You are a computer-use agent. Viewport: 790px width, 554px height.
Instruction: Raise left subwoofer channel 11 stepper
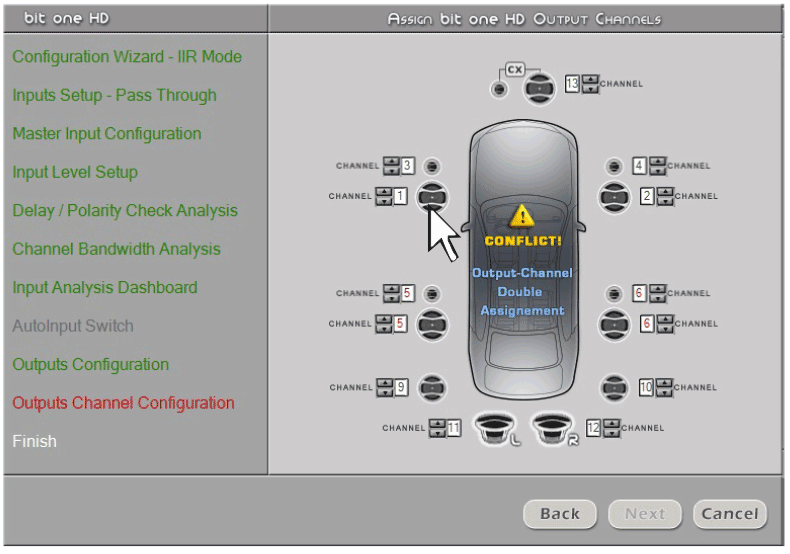click(x=437, y=424)
